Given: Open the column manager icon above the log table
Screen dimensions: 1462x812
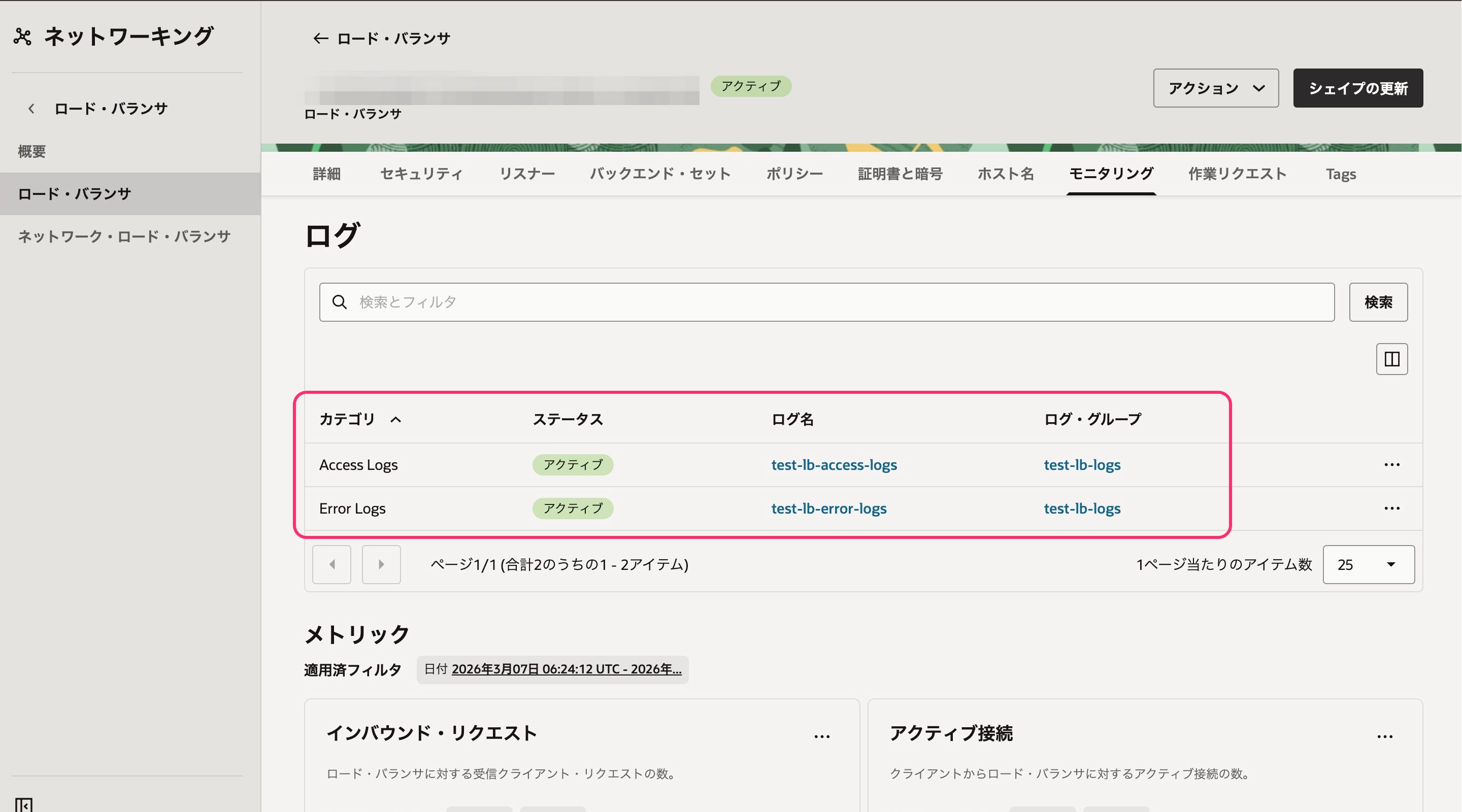Looking at the screenshot, I should tap(1391, 359).
